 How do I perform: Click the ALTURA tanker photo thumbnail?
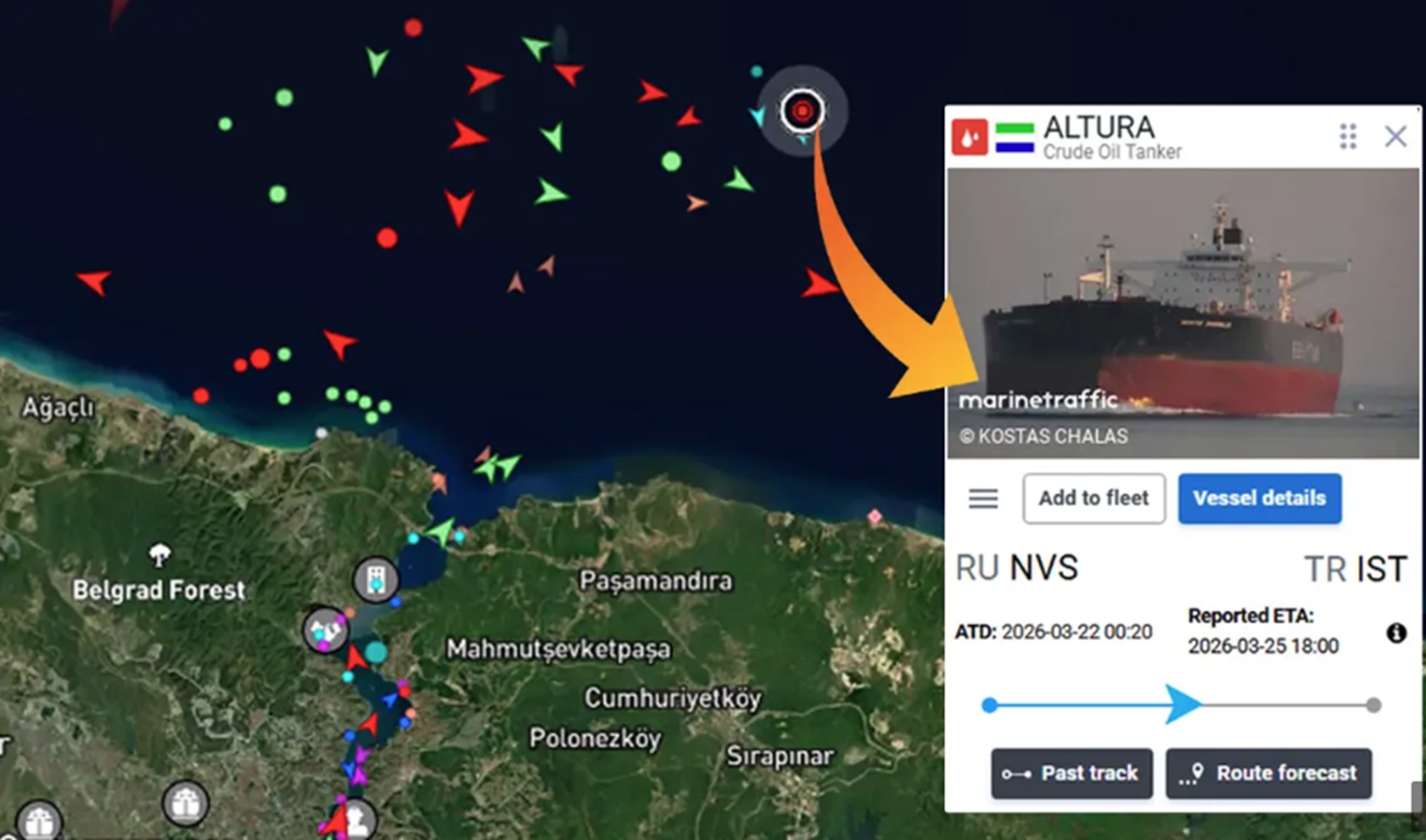click(1183, 313)
